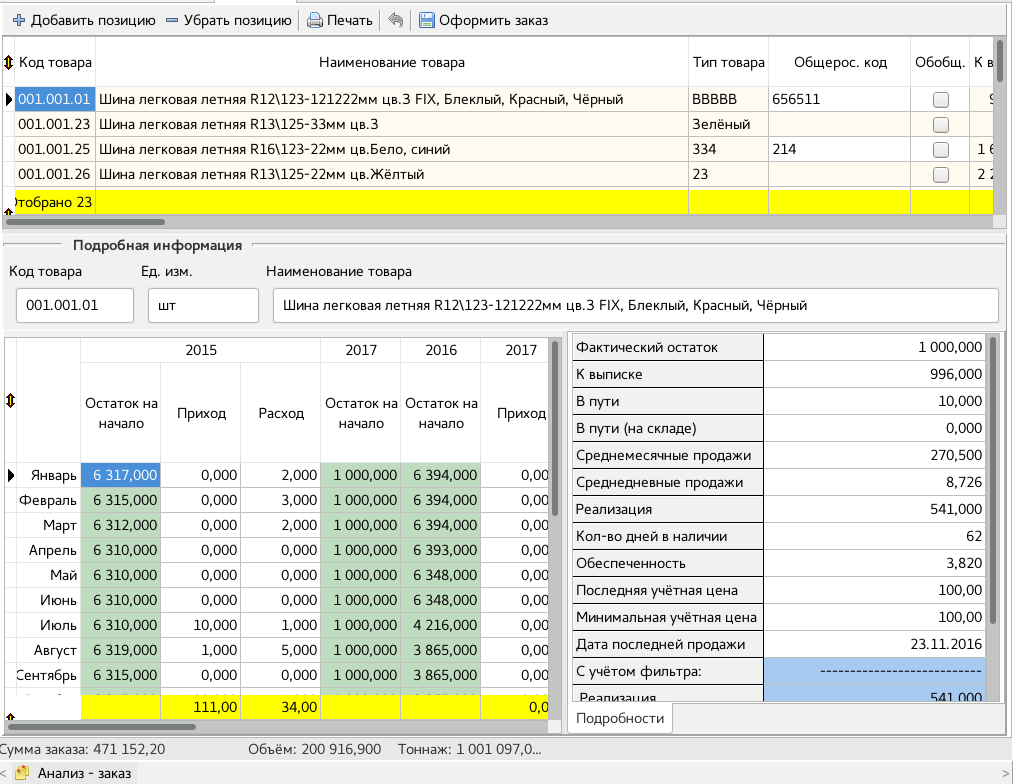Open the 'Анализ - заказ' bottom tab

[x=84, y=772]
